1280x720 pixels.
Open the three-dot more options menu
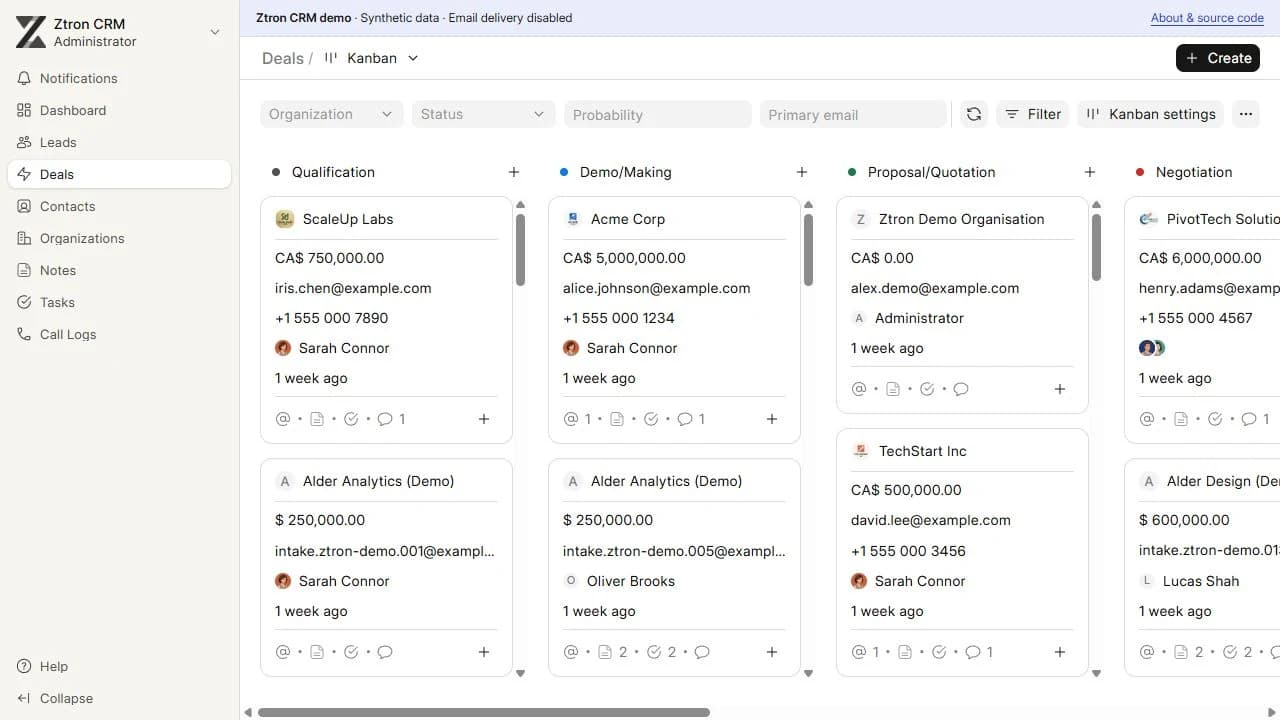[x=1245, y=114]
